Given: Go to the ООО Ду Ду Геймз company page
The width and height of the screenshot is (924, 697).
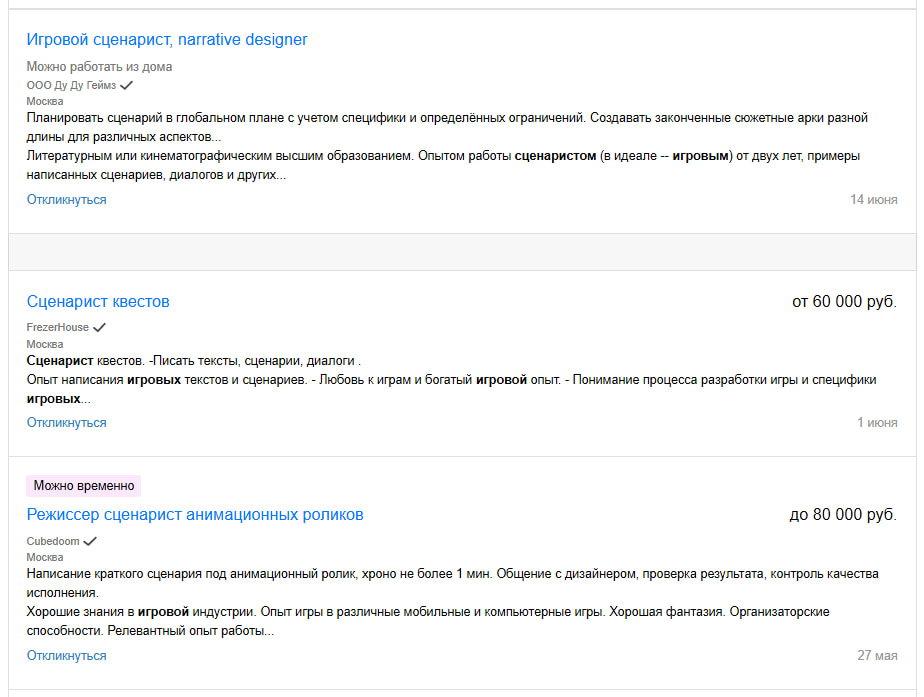Looking at the screenshot, I should 70,85.
